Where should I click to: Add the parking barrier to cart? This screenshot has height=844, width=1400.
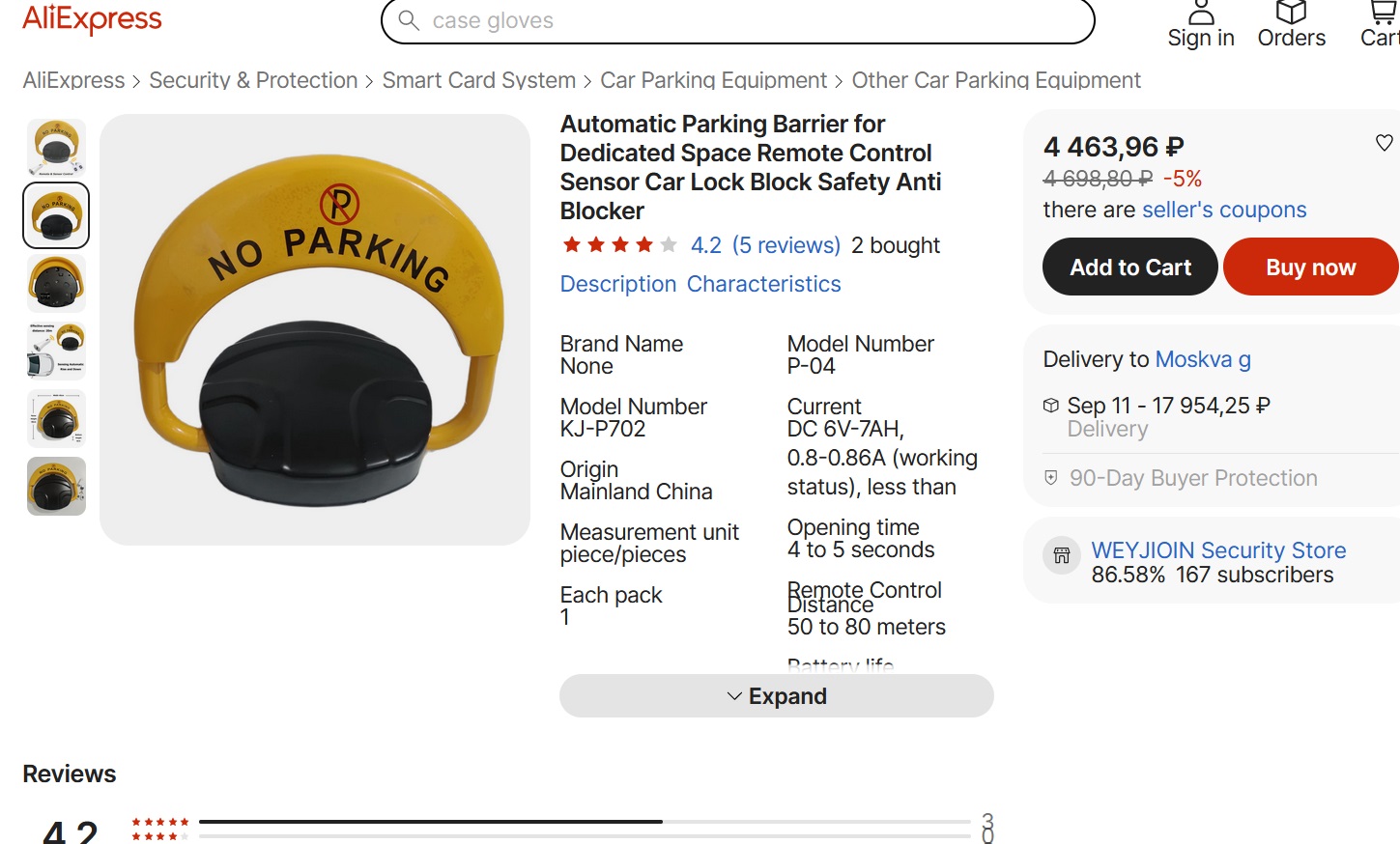click(1129, 267)
